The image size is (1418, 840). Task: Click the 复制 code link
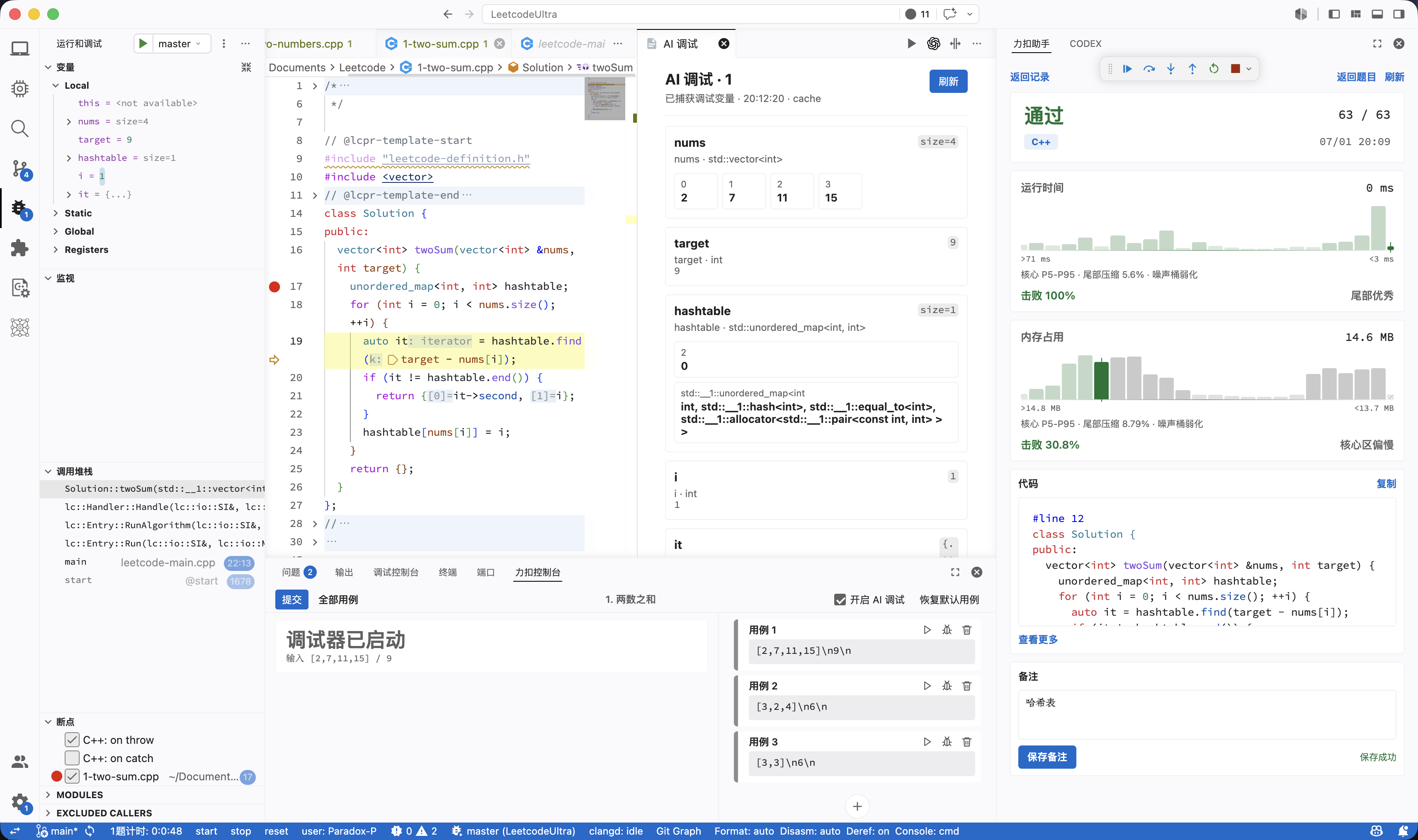tap(1386, 484)
